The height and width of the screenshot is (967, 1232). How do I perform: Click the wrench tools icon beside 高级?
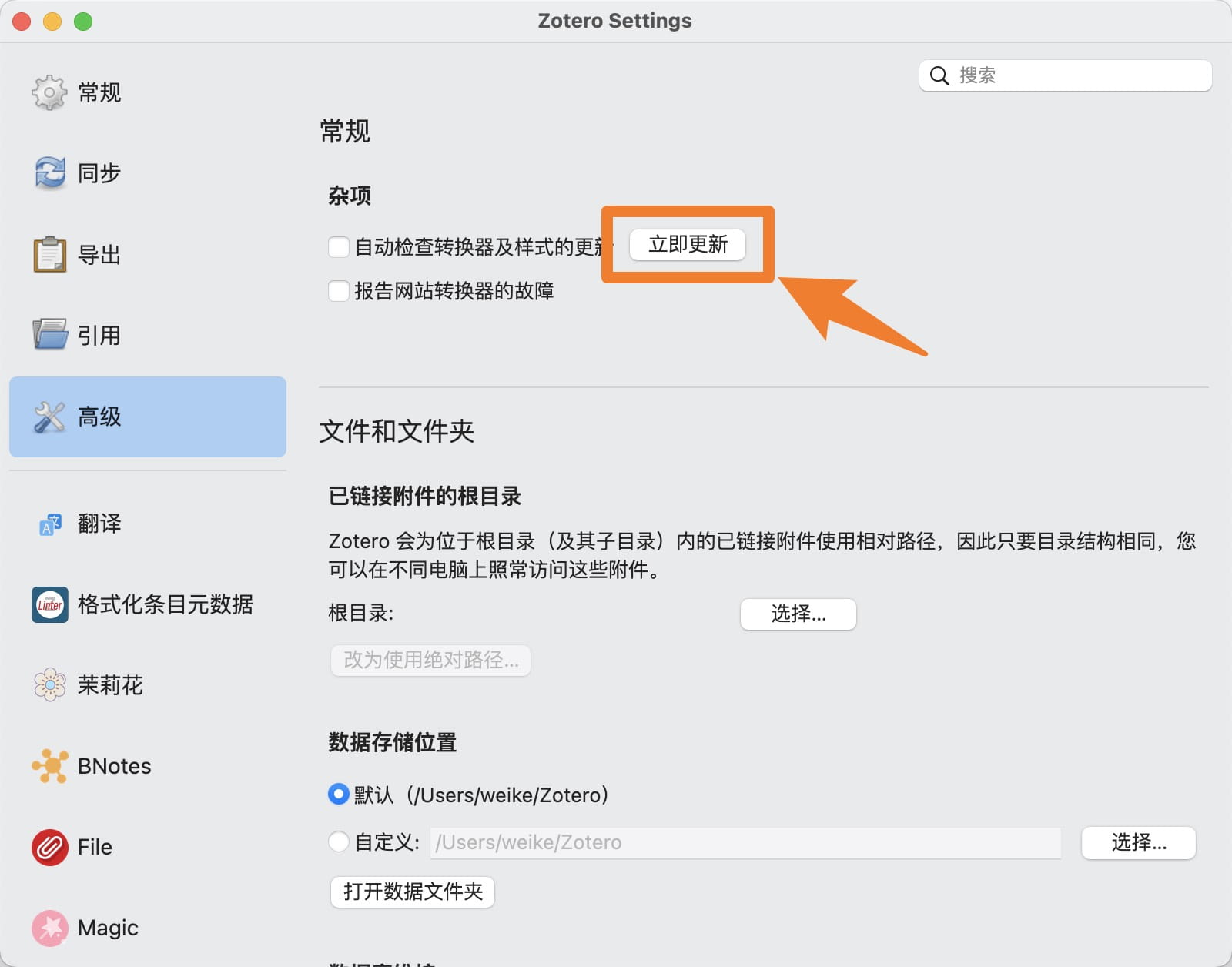pyautogui.click(x=49, y=417)
